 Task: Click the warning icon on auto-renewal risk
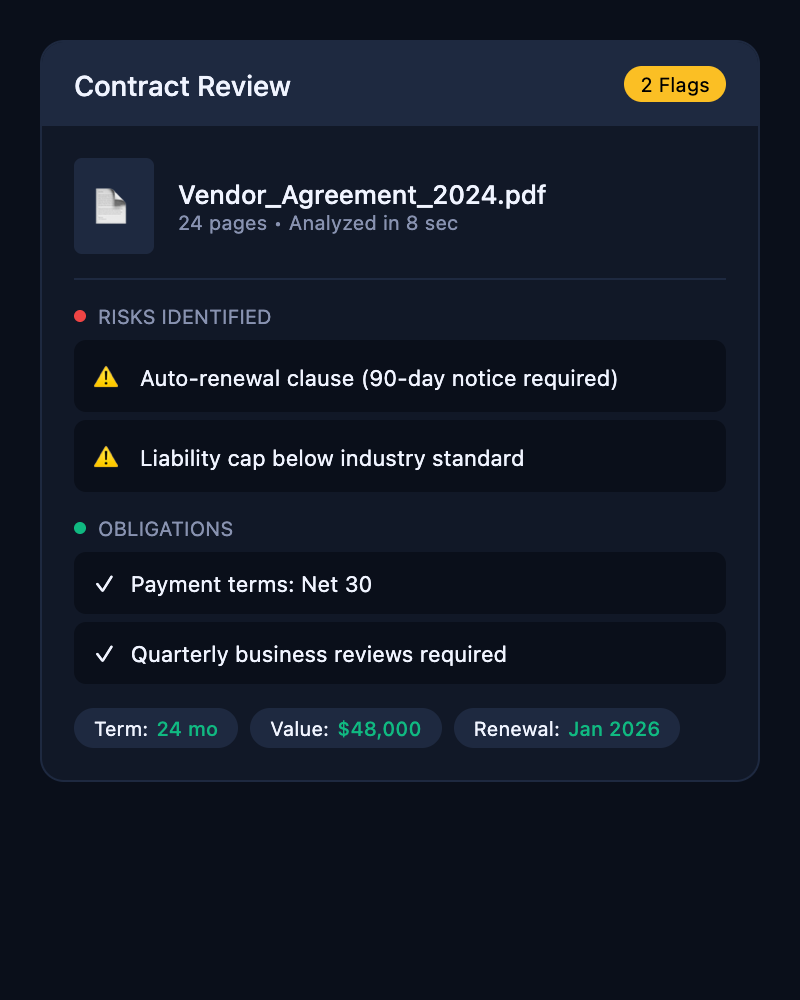(106, 377)
